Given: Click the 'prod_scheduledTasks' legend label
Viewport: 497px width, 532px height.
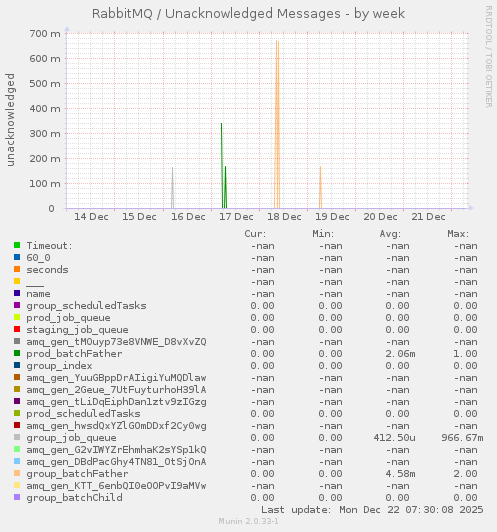Looking at the screenshot, I should tap(83, 414).
